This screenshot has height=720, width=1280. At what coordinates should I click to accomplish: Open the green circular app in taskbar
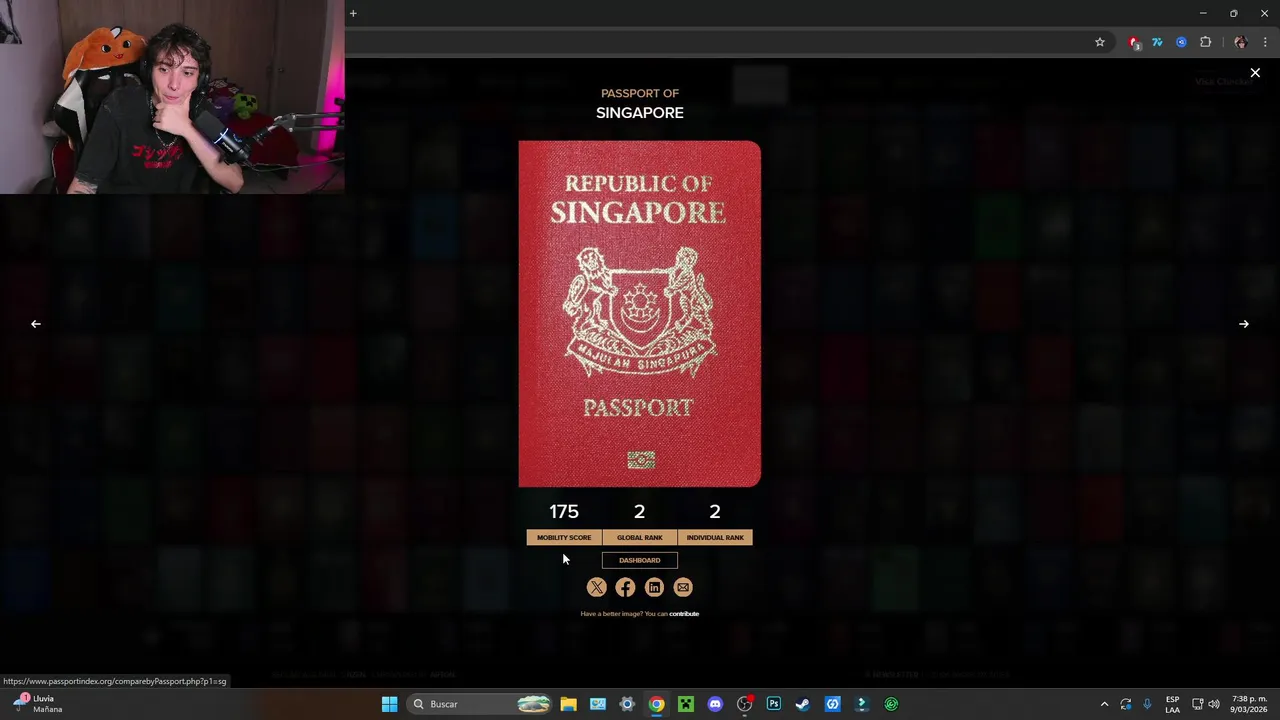891,704
